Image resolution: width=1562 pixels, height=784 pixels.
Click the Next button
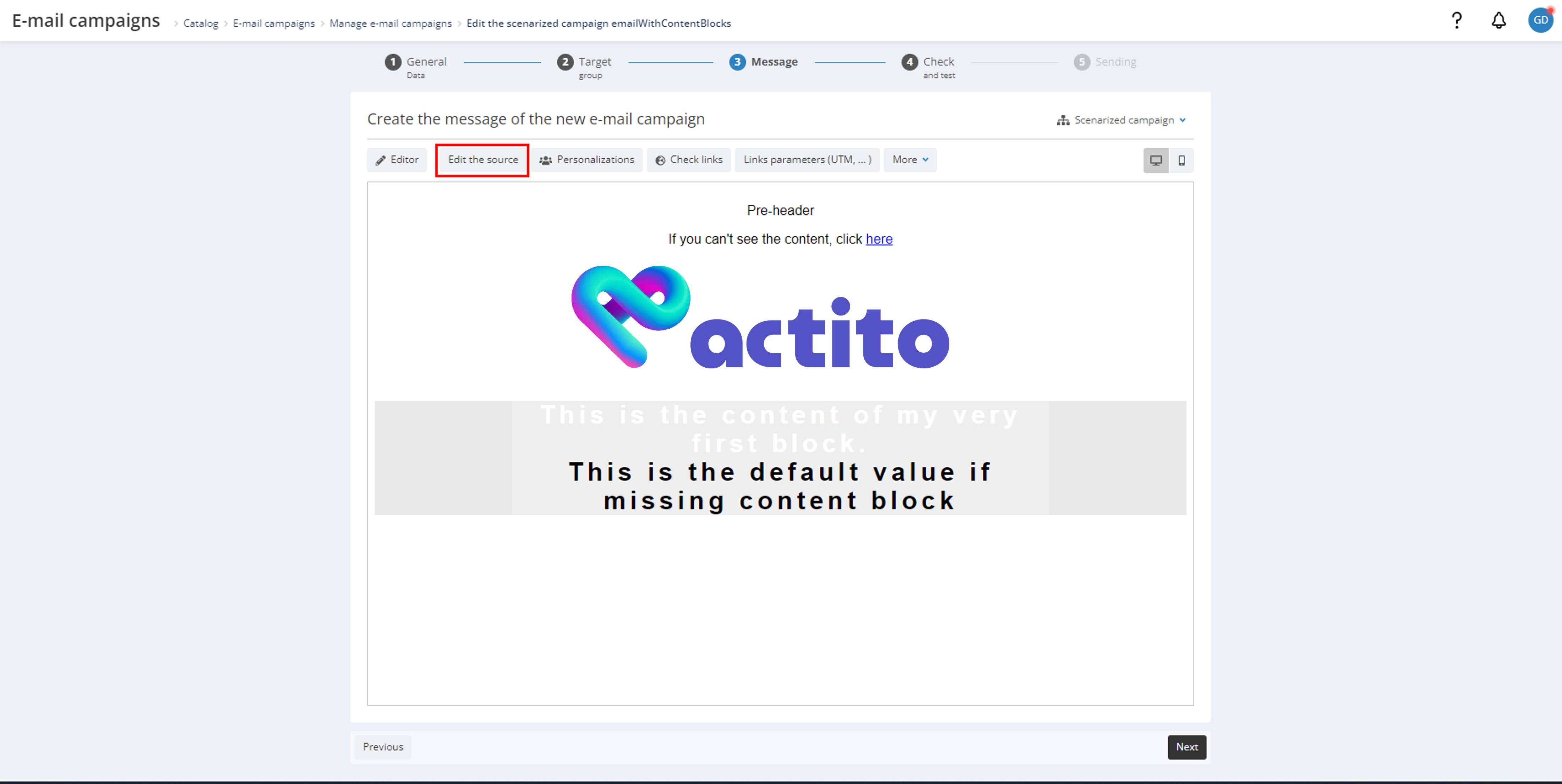click(1187, 747)
